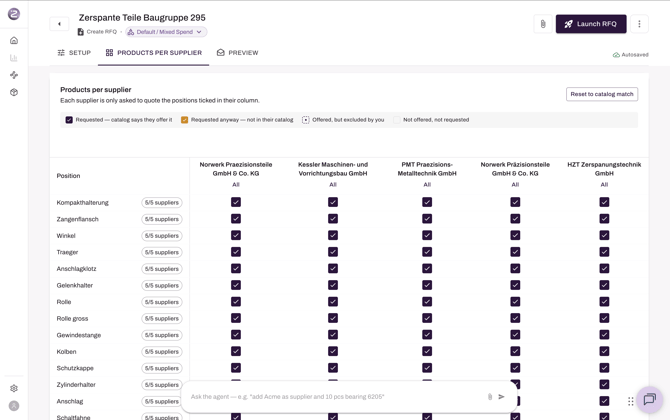
Task: Open the home icon in sidebar
Action: [x=14, y=41]
